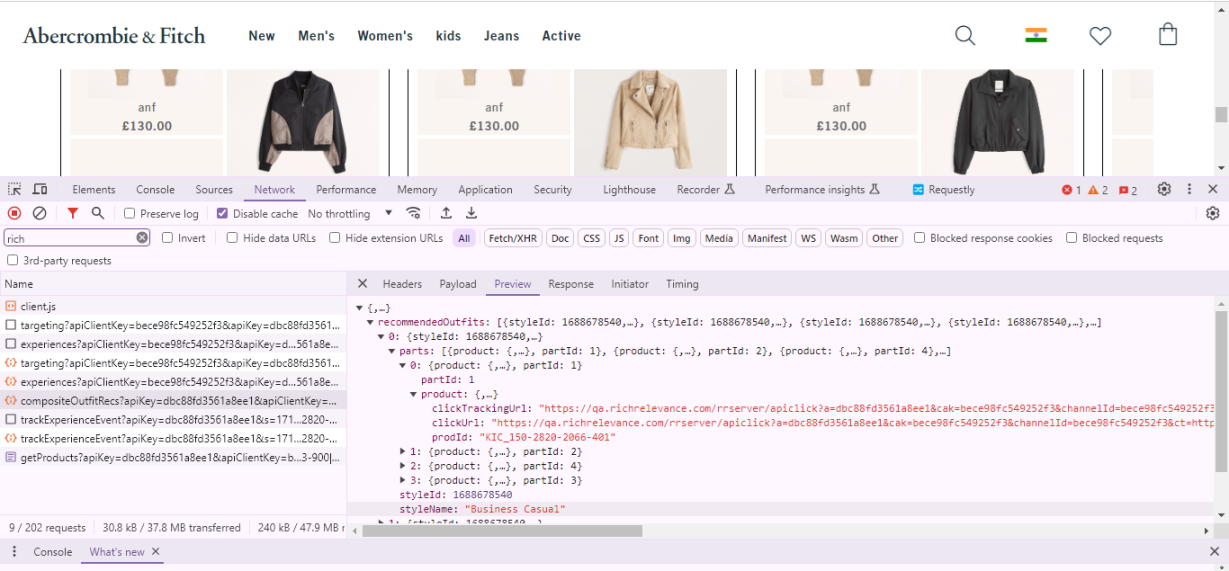The image size is (1229, 571).
Task: Filter requests by Img type
Action: click(682, 238)
